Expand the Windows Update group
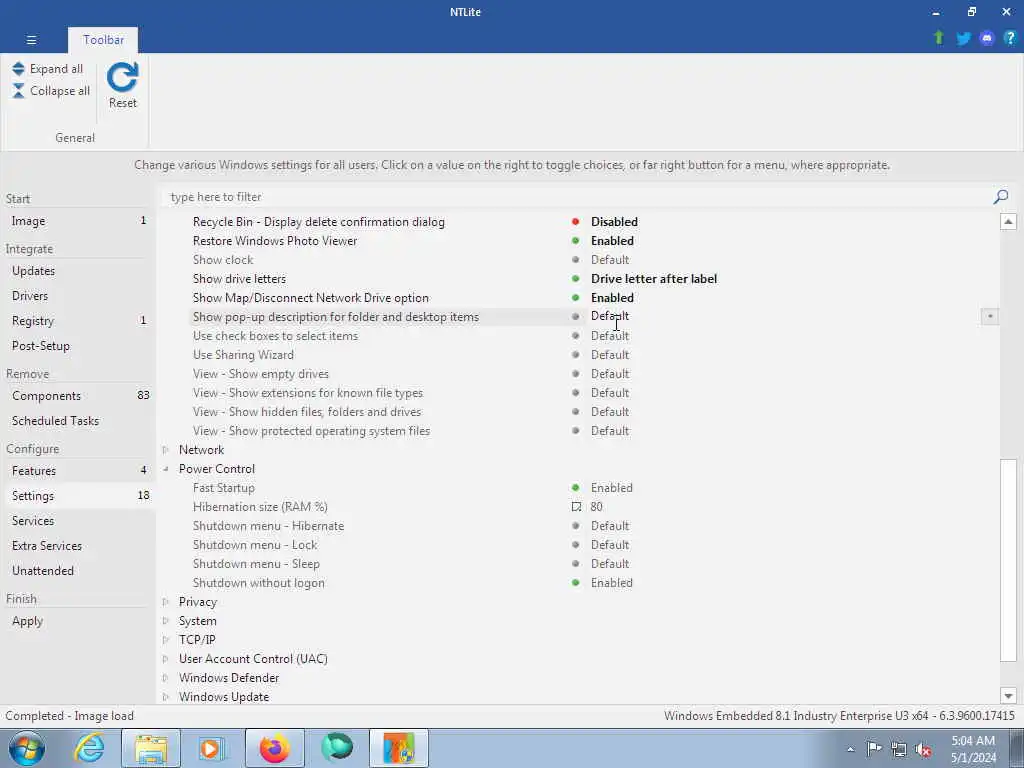The image size is (1024, 768). 166,697
